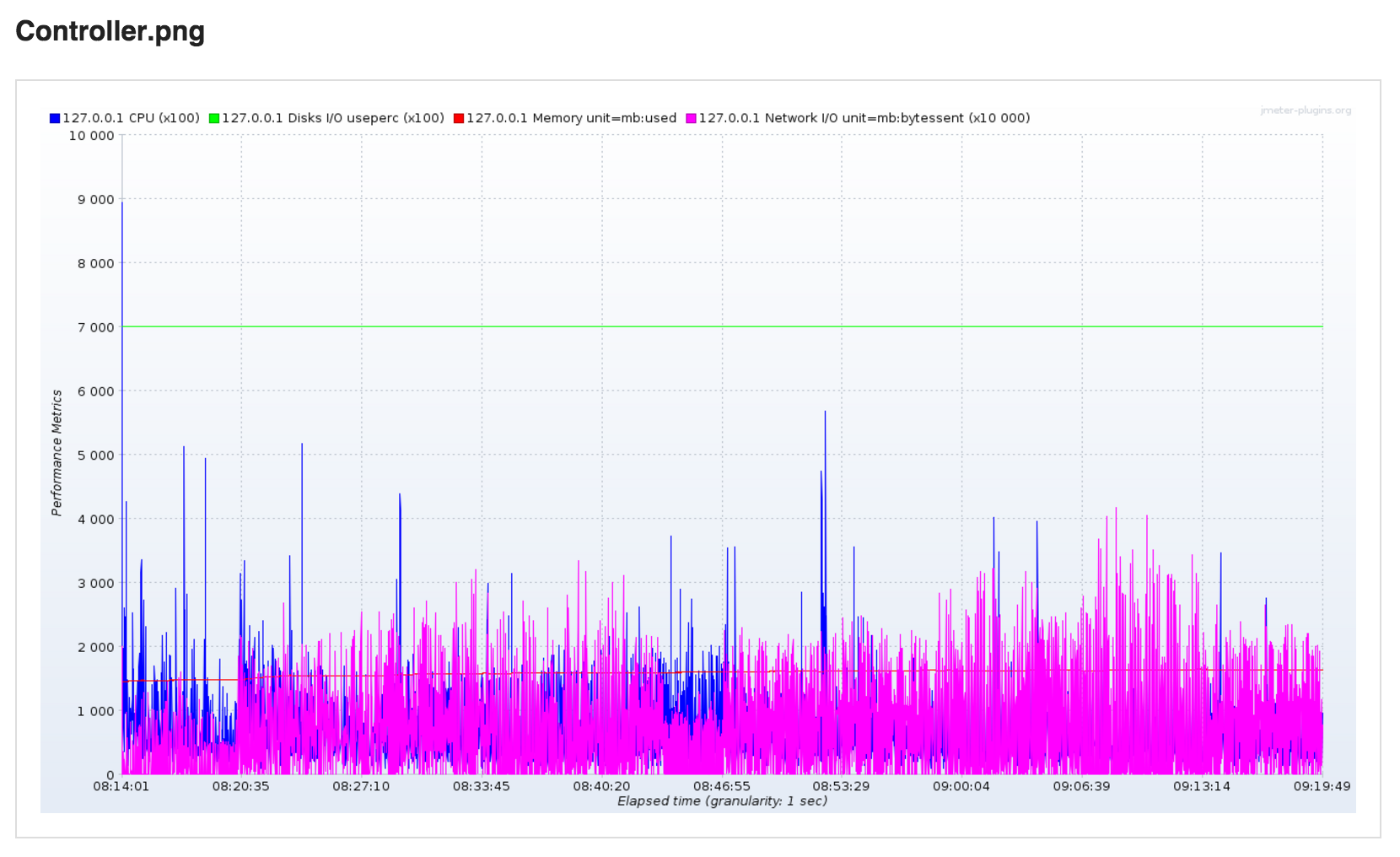Click the red Memory legend swatch
The width and height of the screenshot is (1400, 857).
(x=459, y=118)
